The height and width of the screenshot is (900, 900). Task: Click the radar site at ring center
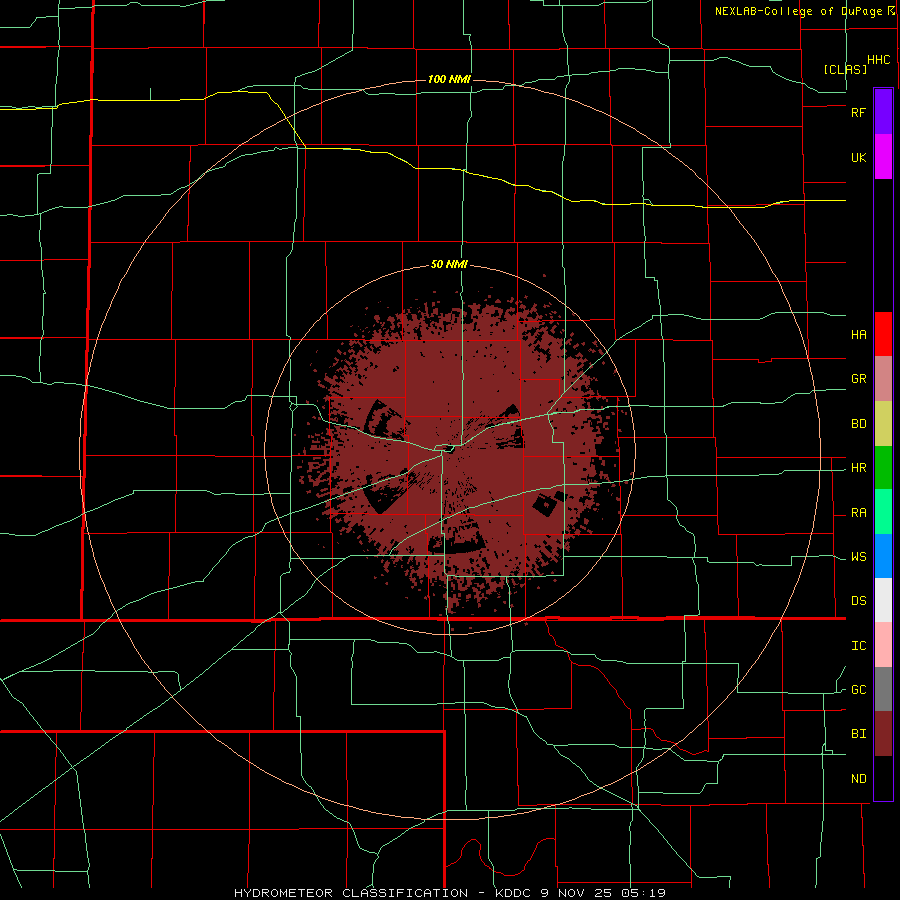point(450,449)
